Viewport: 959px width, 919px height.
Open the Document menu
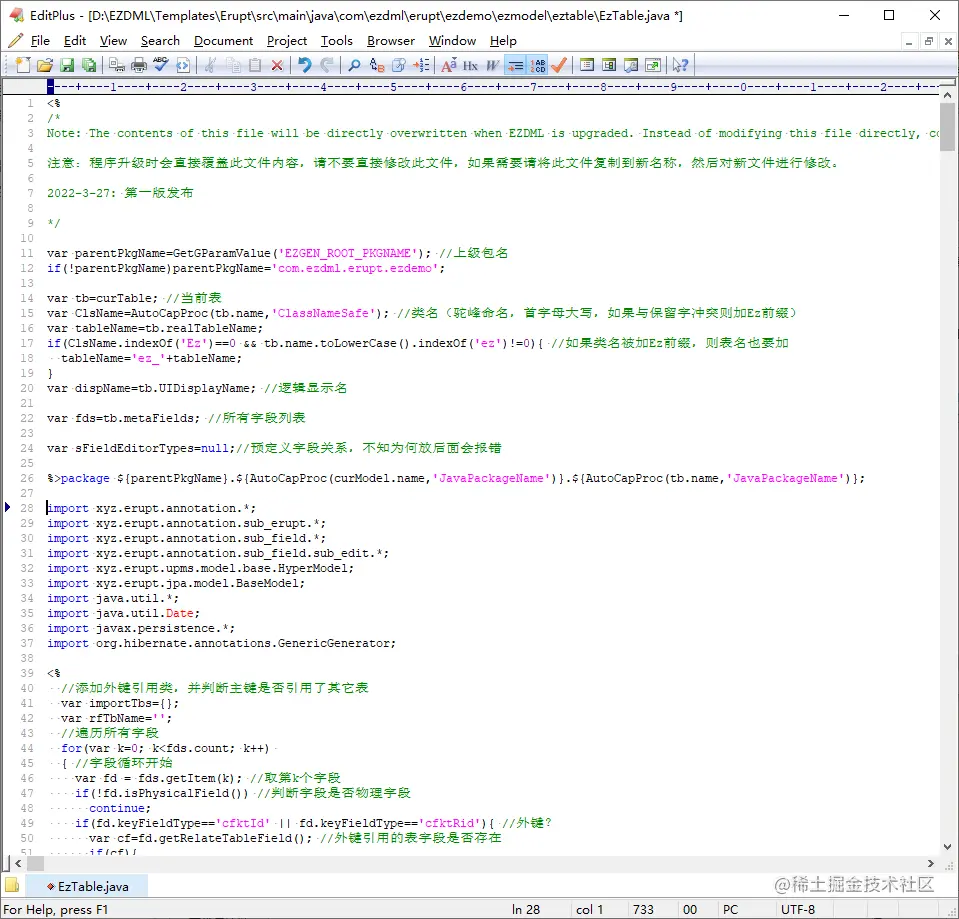click(223, 41)
